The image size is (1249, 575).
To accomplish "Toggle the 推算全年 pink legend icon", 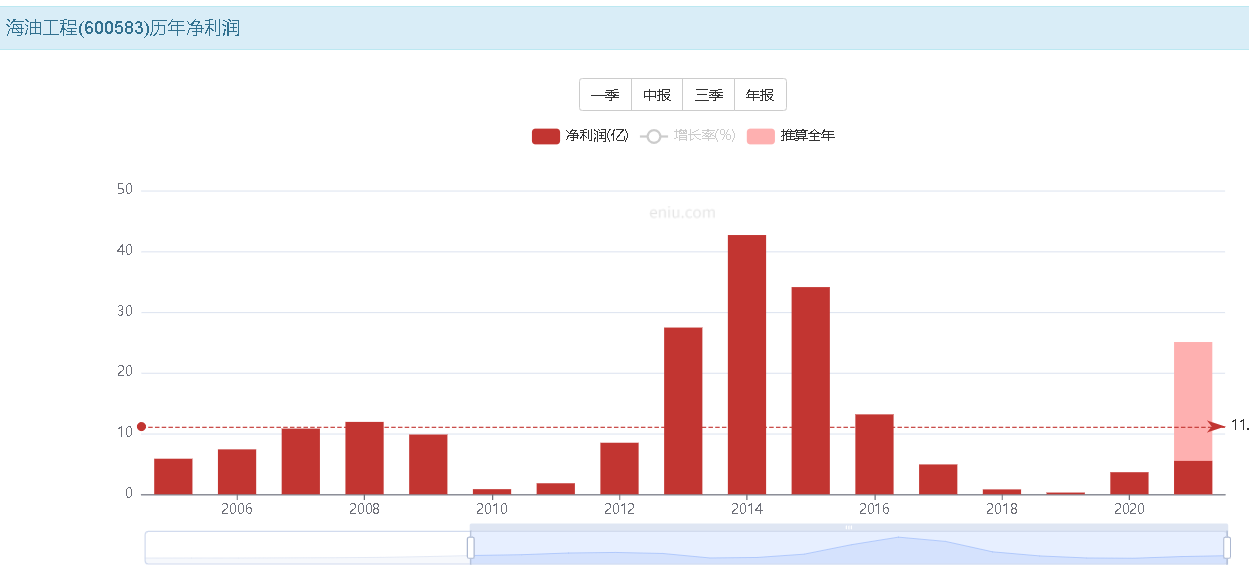I will 760,136.
